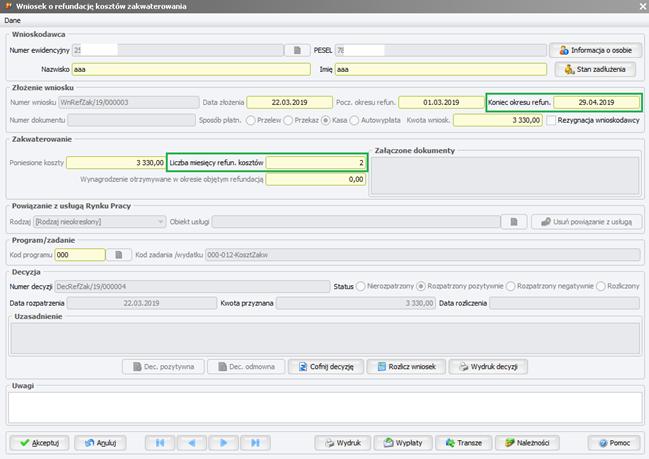Open Informacja o osobie details
Image resolution: width=649 pixels, height=459 pixels.
(595, 50)
